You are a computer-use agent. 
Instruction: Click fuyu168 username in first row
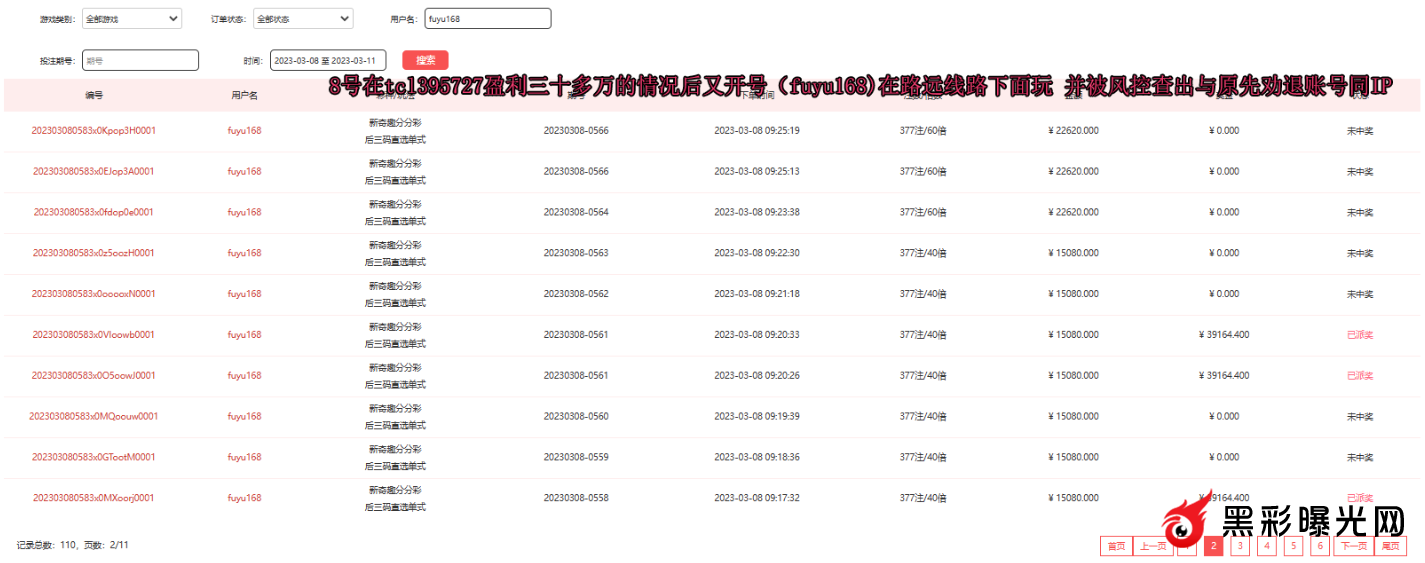[x=244, y=131]
